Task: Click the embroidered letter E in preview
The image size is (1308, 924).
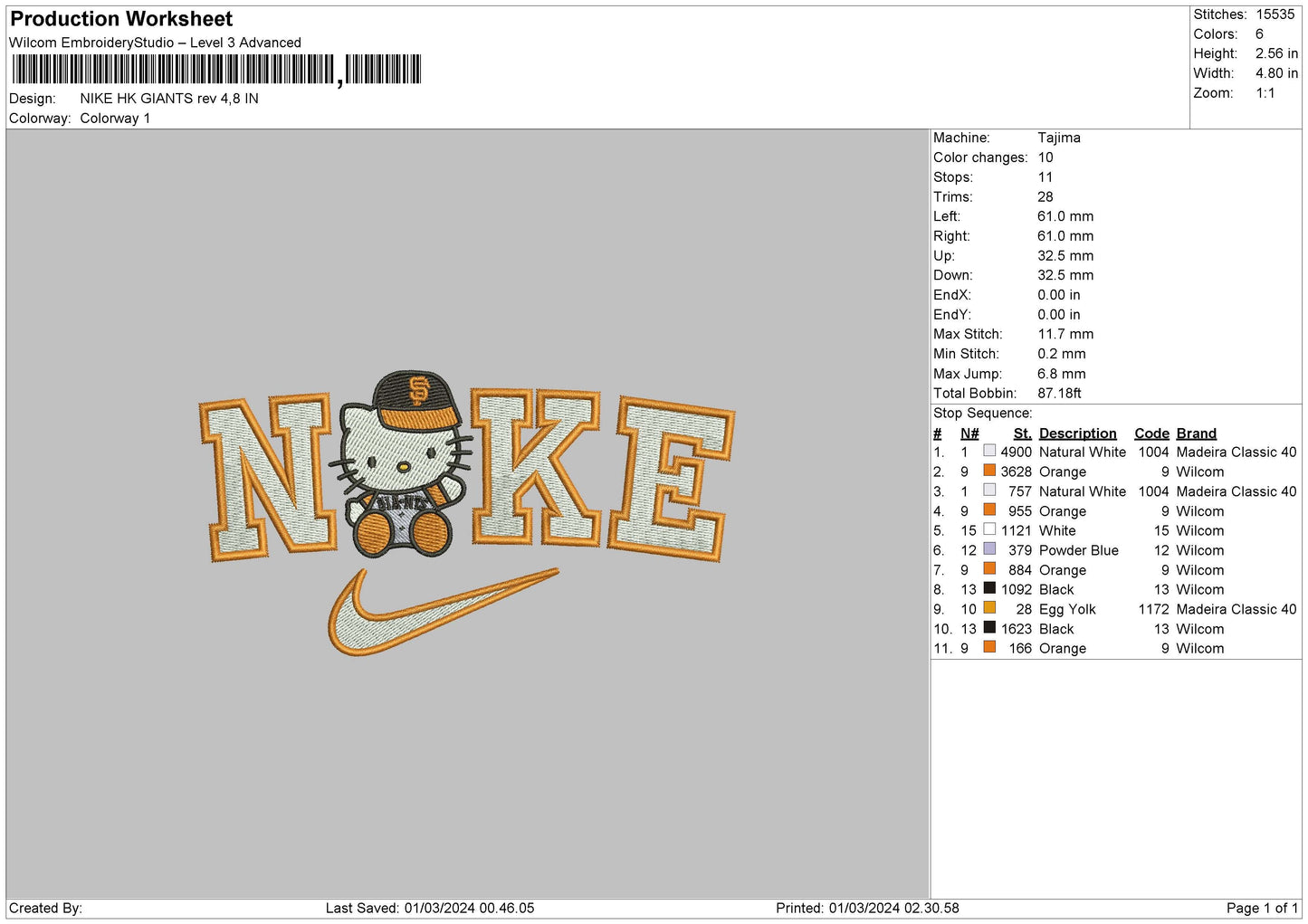Action: tap(671, 479)
